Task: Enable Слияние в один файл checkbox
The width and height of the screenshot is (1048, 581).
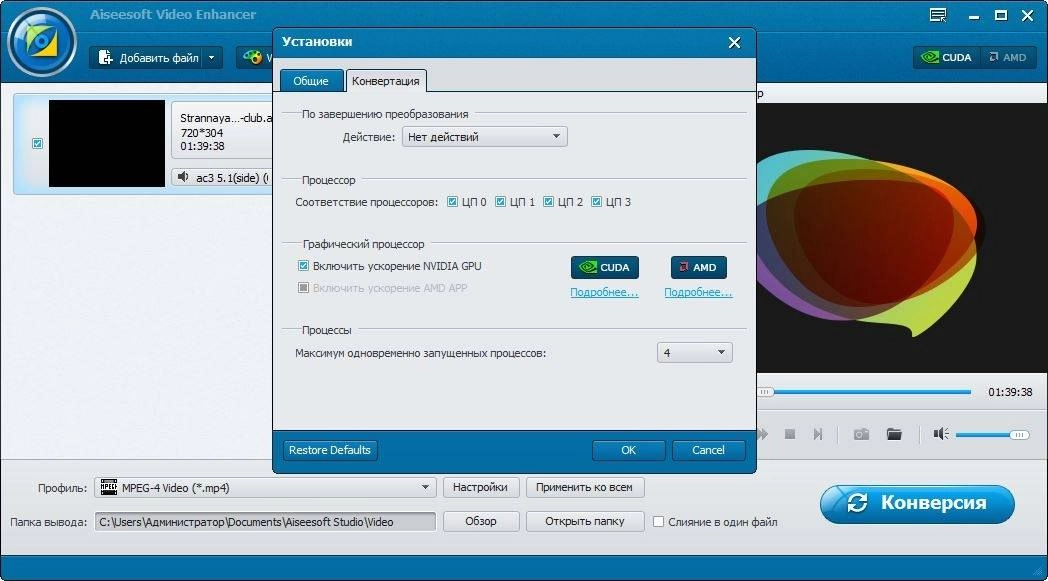Action: tap(658, 521)
